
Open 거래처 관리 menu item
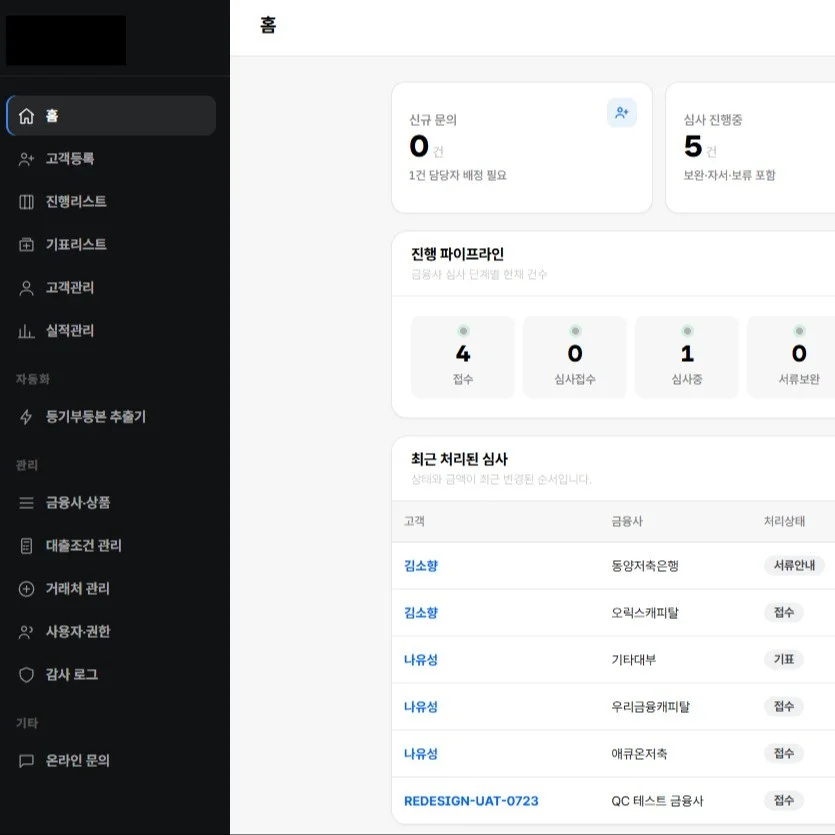(111, 589)
